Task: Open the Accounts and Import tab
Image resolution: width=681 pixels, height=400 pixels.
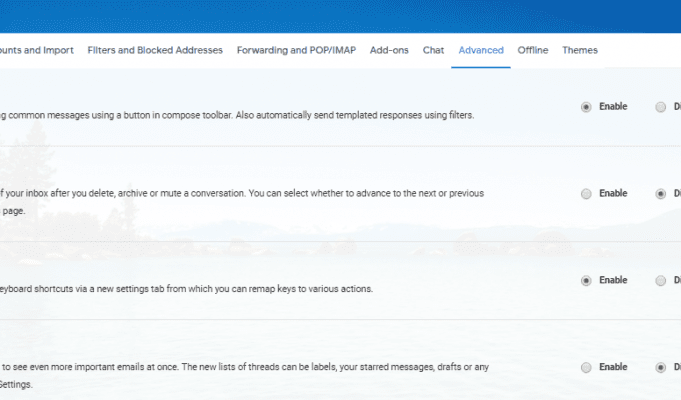Action: pyautogui.click(x=36, y=50)
